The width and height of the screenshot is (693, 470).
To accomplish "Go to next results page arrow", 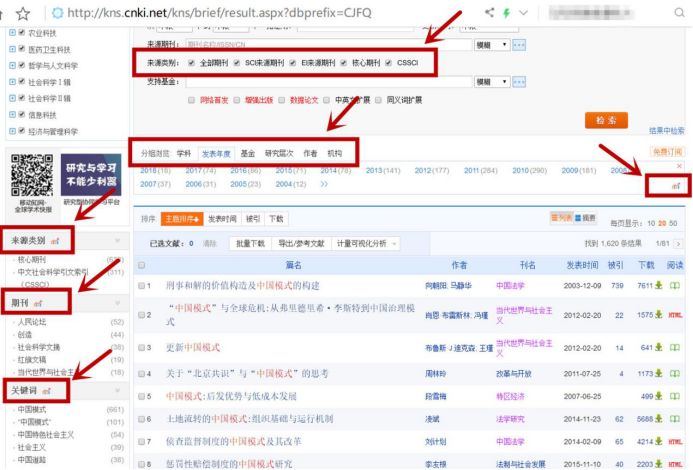I will point(678,244).
